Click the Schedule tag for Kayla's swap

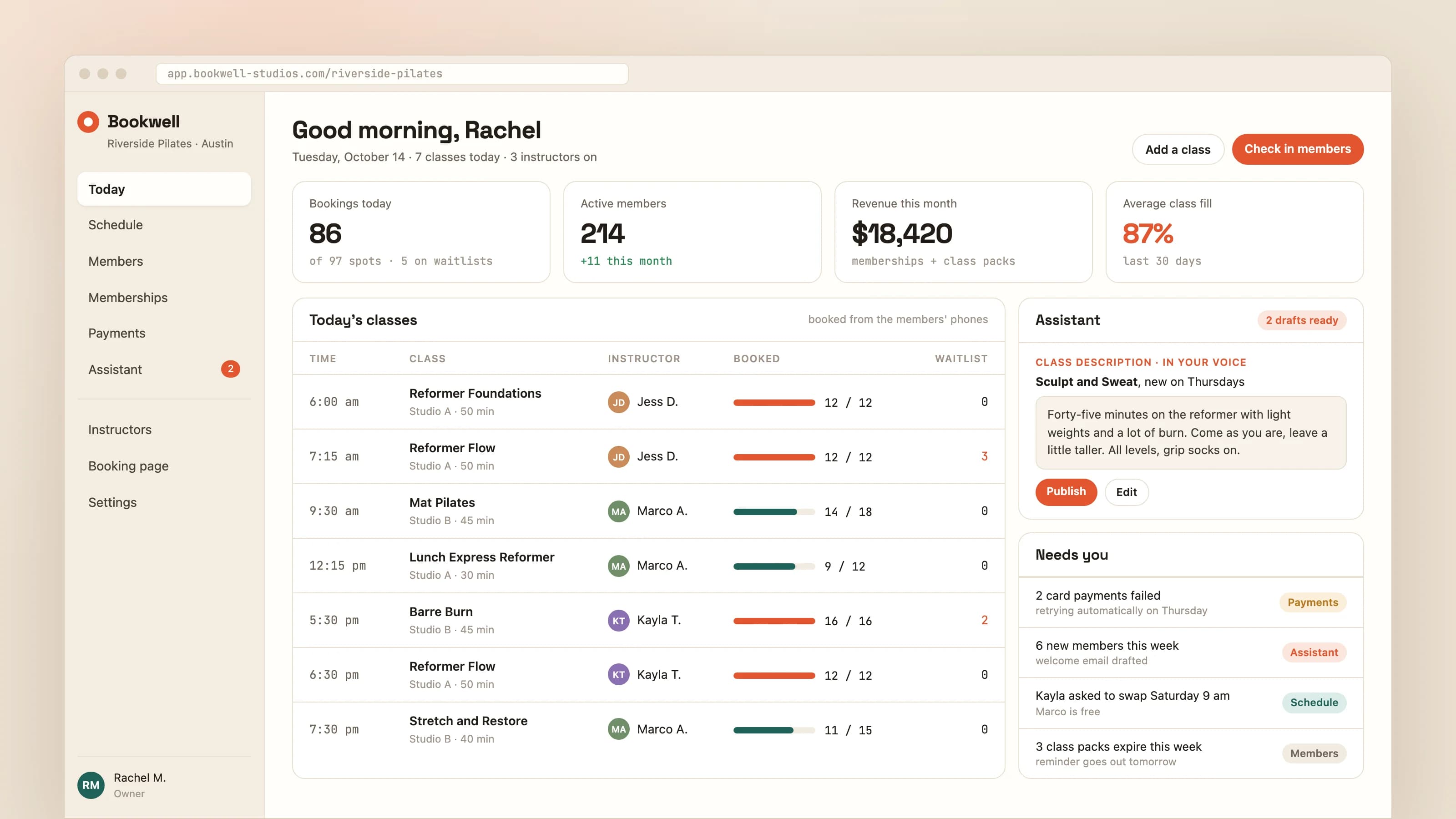(1314, 703)
